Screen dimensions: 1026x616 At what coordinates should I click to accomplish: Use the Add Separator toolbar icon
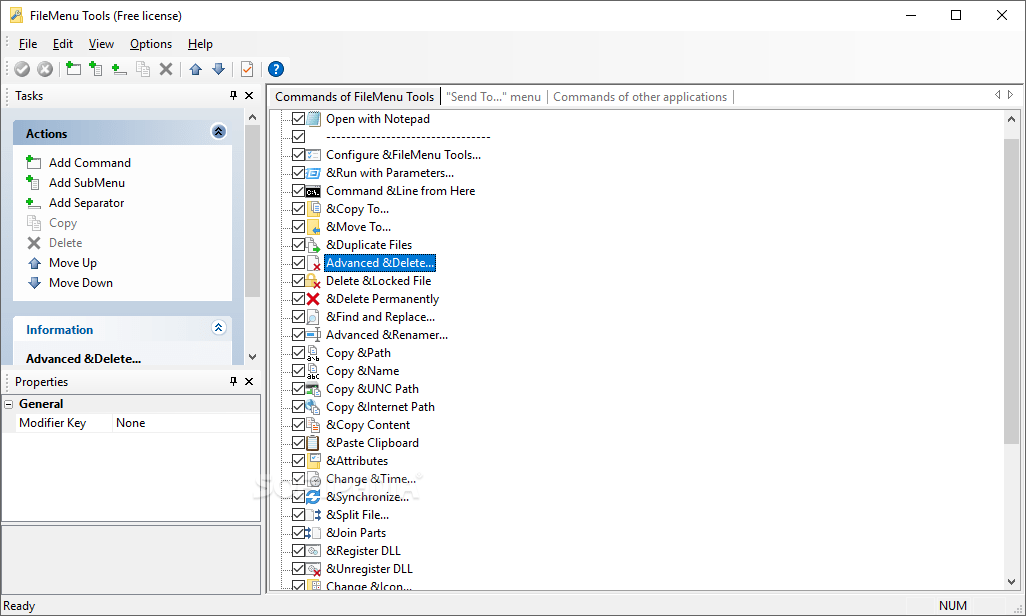121,68
